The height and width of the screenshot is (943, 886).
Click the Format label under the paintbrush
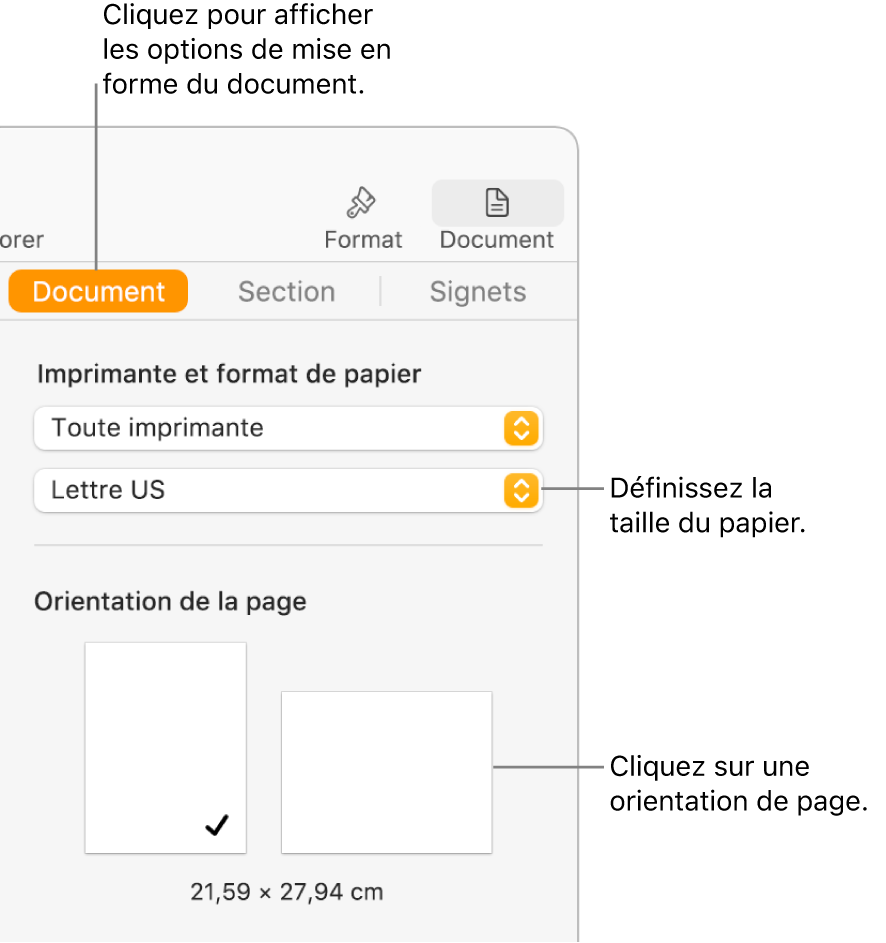click(363, 240)
